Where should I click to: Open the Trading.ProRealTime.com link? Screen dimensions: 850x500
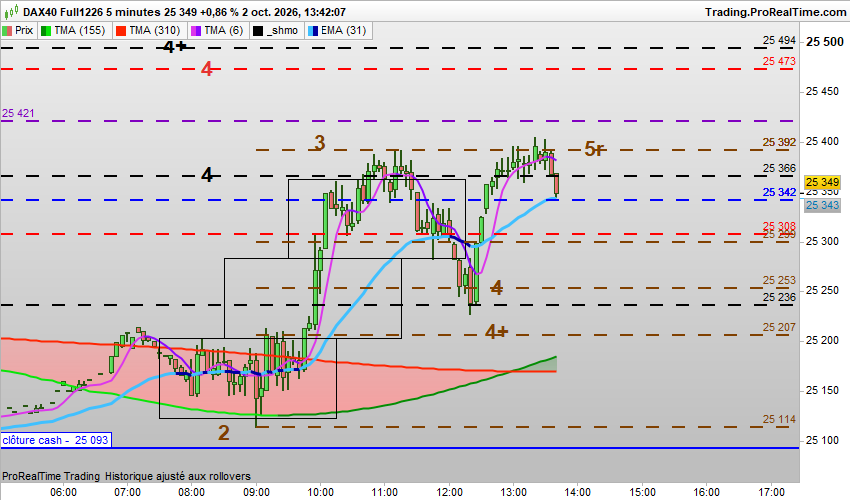[x=775, y=11]
